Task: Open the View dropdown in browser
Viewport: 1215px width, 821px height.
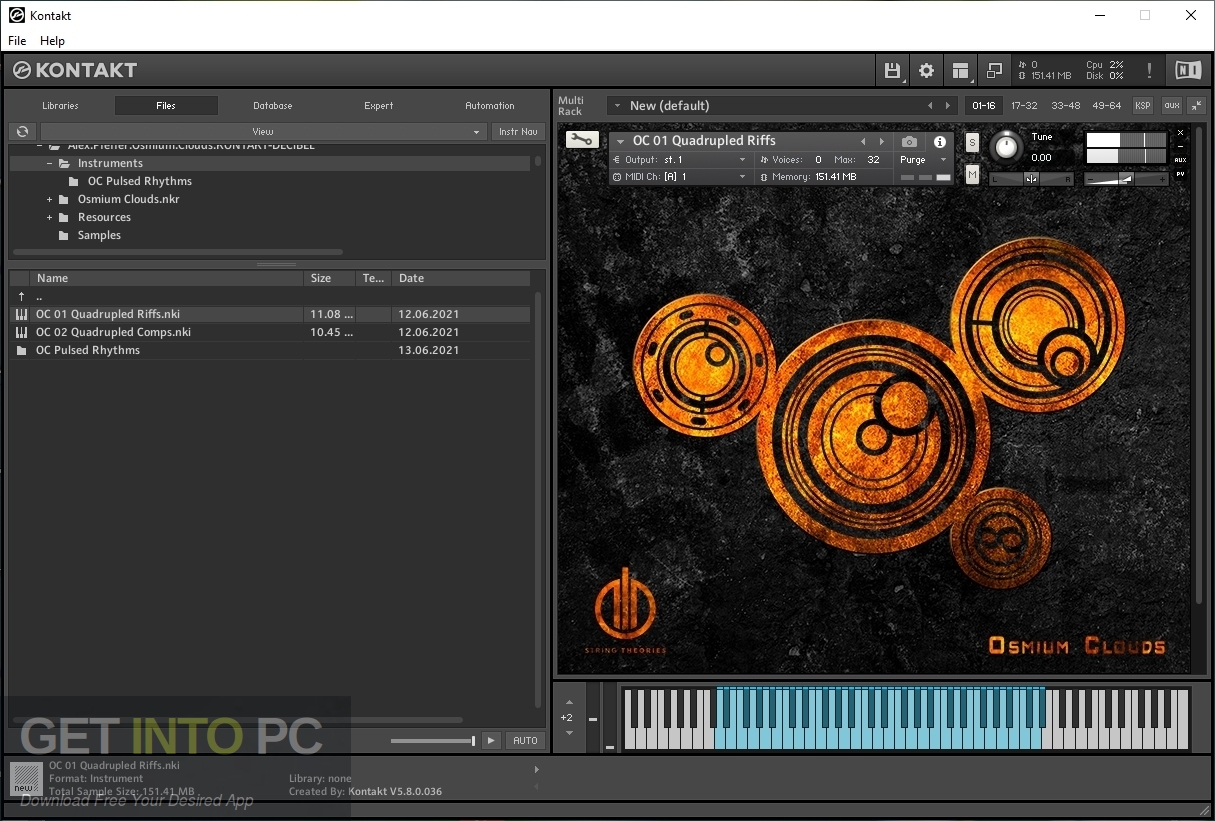Action: (263, 131)
